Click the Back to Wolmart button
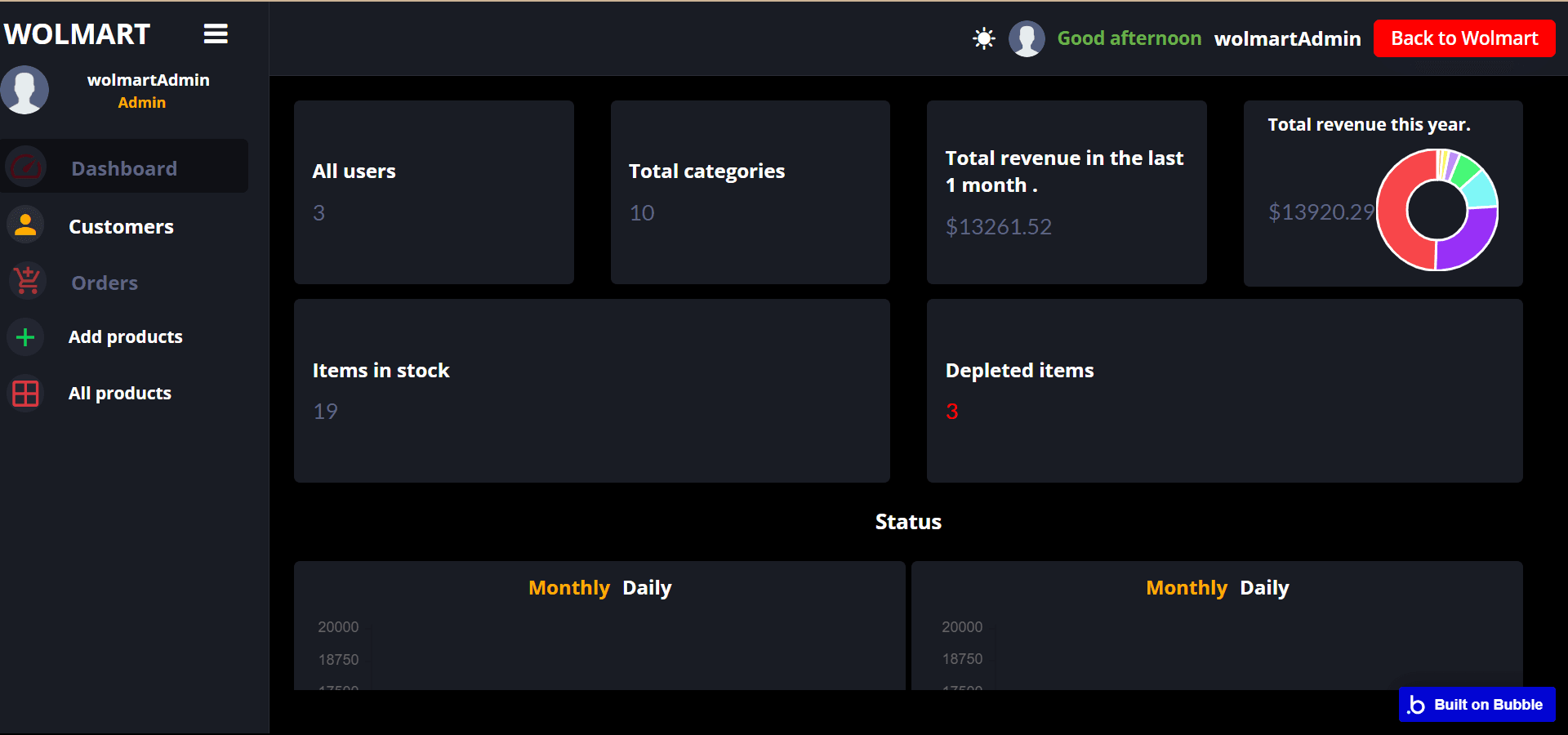 [1464, 38]
